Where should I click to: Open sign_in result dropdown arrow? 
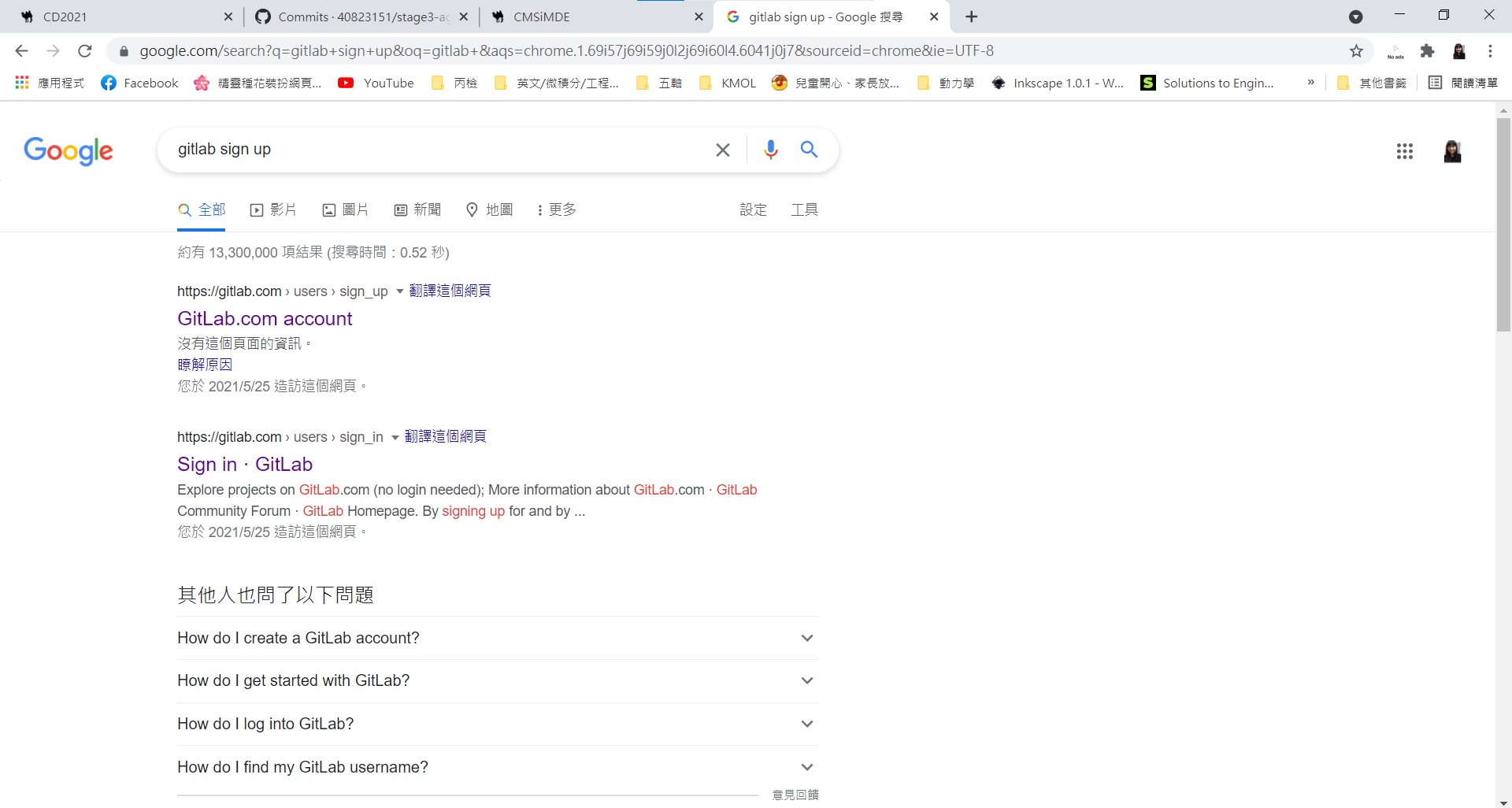pyautogui.click(x=395, y=438)
